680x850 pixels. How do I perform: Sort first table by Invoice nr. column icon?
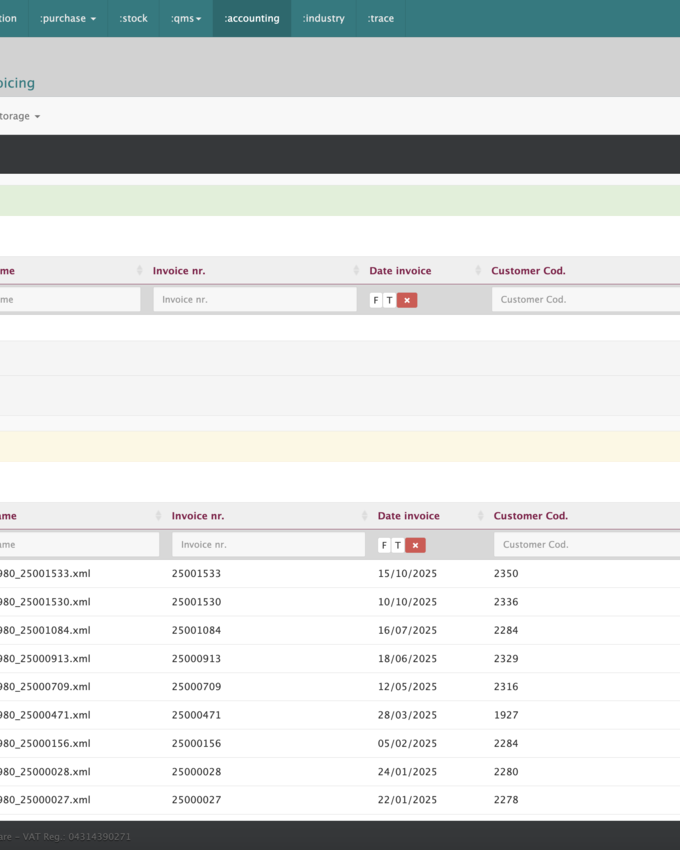pyautogui.click(x=357, y=271)
